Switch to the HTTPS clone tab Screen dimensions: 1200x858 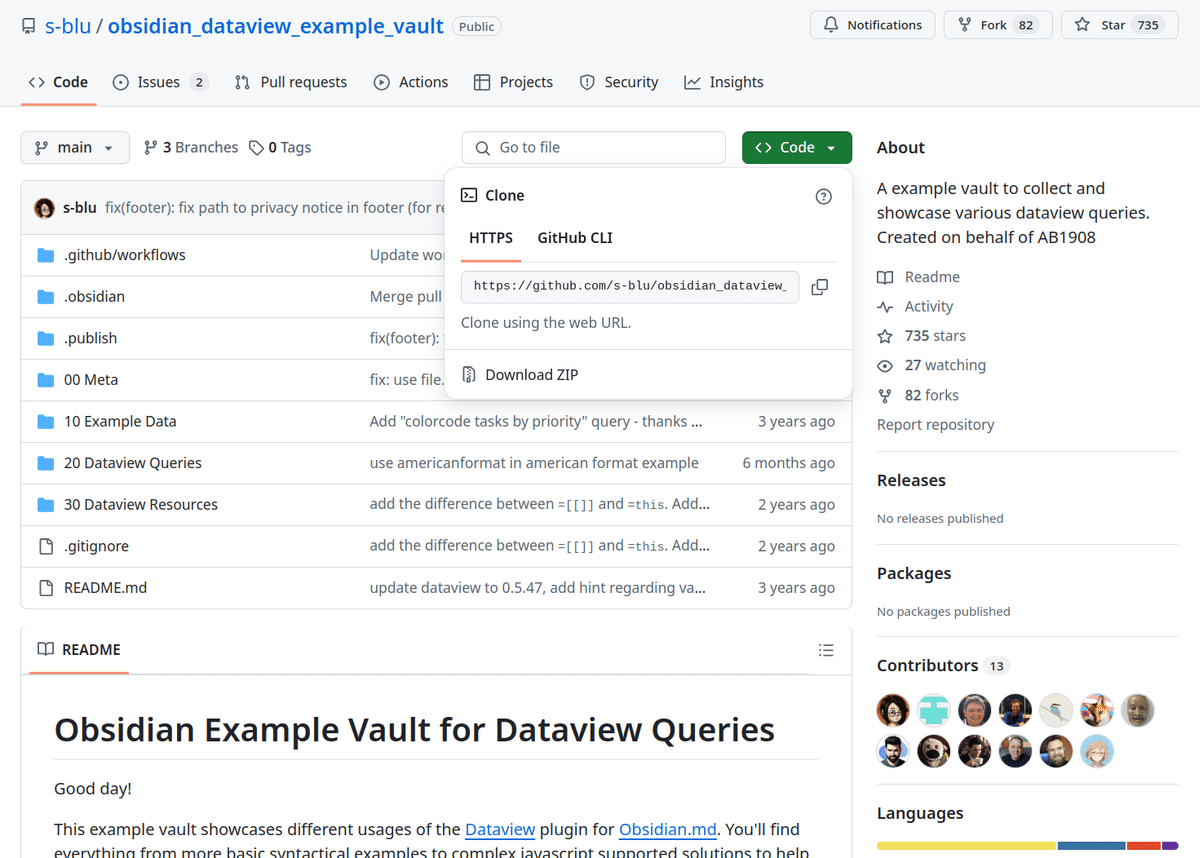tap(490, 238)
